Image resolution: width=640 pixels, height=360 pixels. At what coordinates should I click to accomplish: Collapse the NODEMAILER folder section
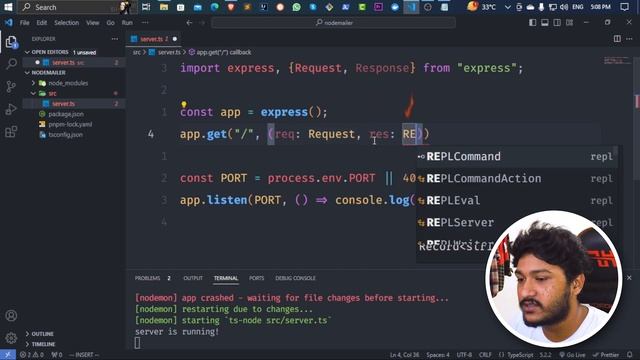75,73
